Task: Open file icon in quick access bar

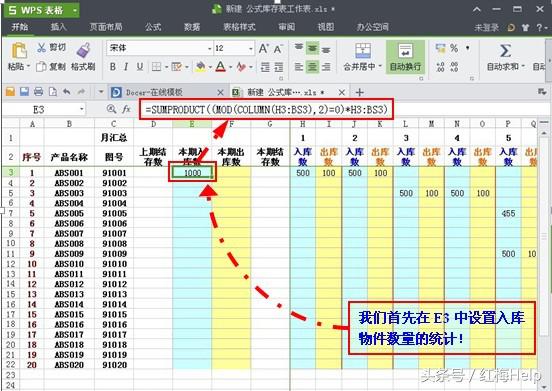Action: pyautogui.click(x=10, y=92)
